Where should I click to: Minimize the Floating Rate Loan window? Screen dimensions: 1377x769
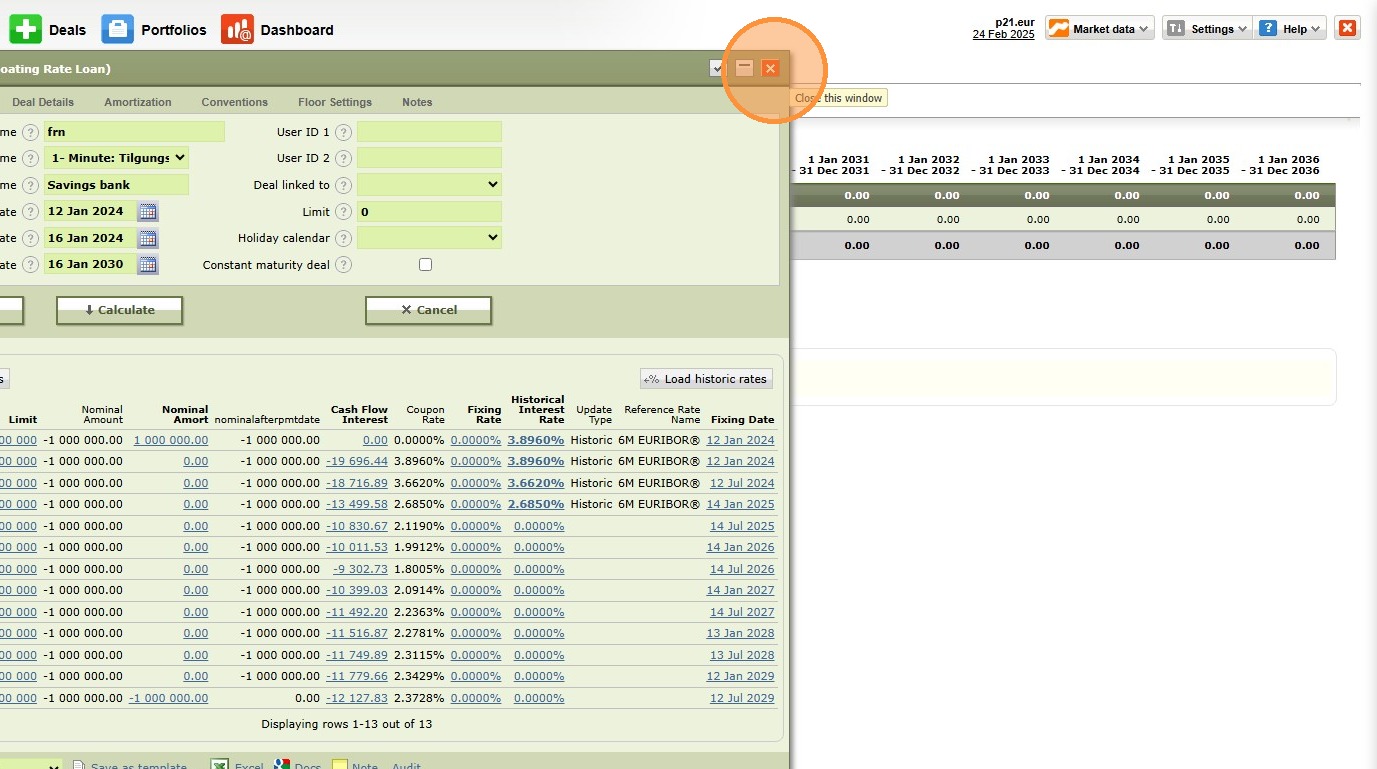(x=744, y=68)
